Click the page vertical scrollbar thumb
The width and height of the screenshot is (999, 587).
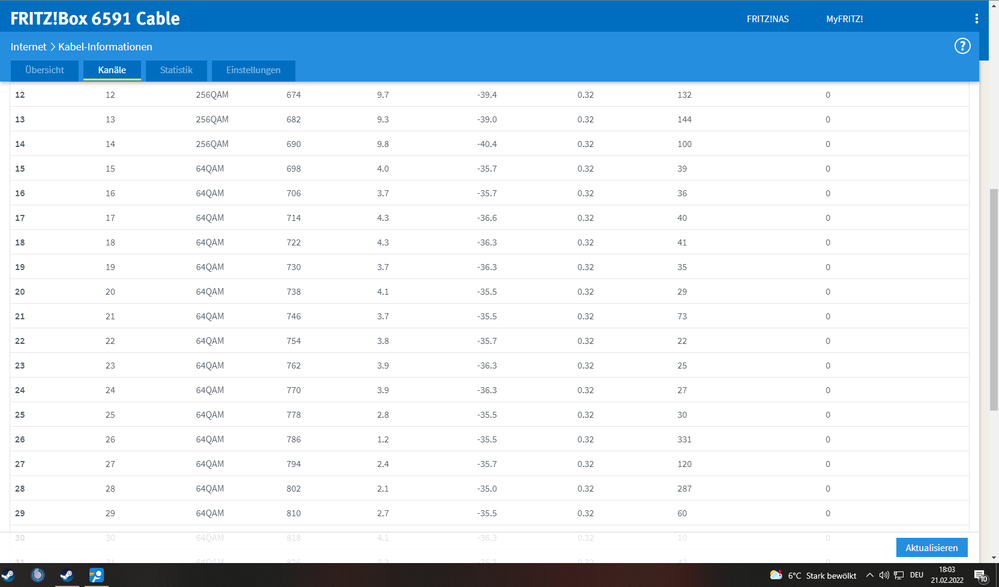(993, 300)
